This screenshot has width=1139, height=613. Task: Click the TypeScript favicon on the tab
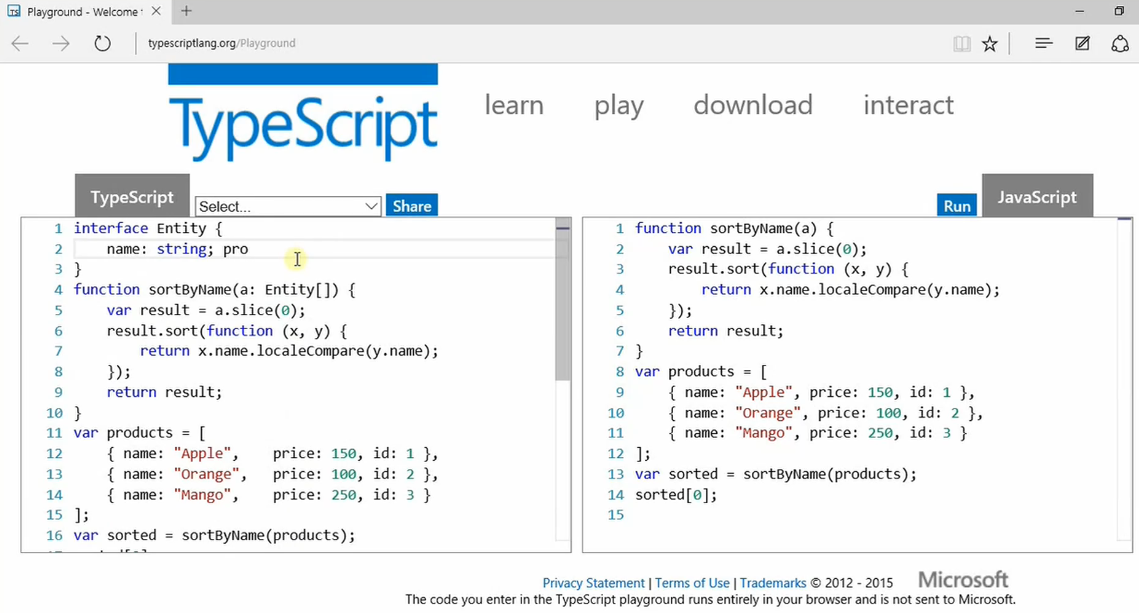click(x=14, y=12)
